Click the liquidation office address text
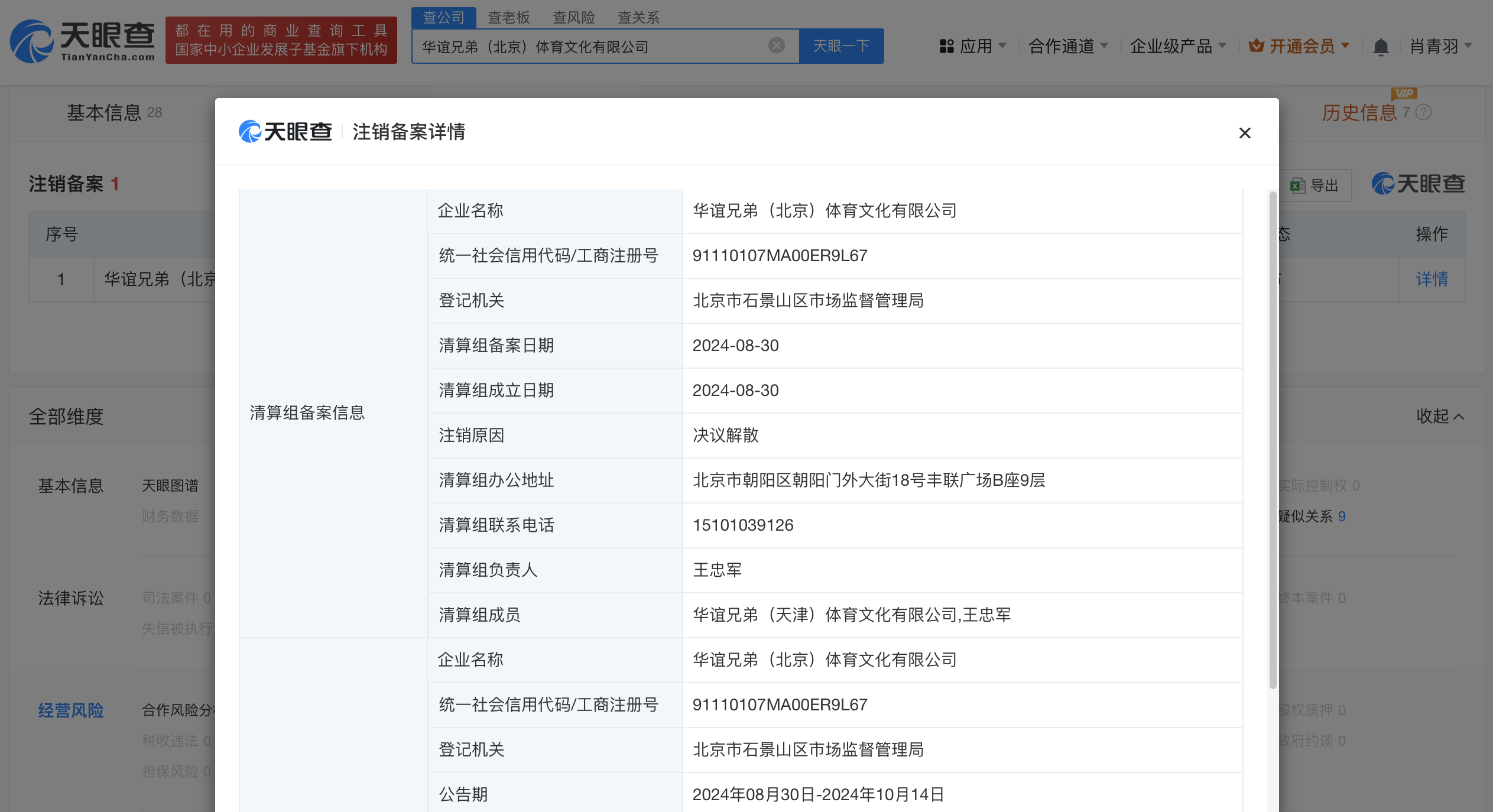Image resolution: width=1493 pixels, height=812 pixels. click(x=869, y=480)
